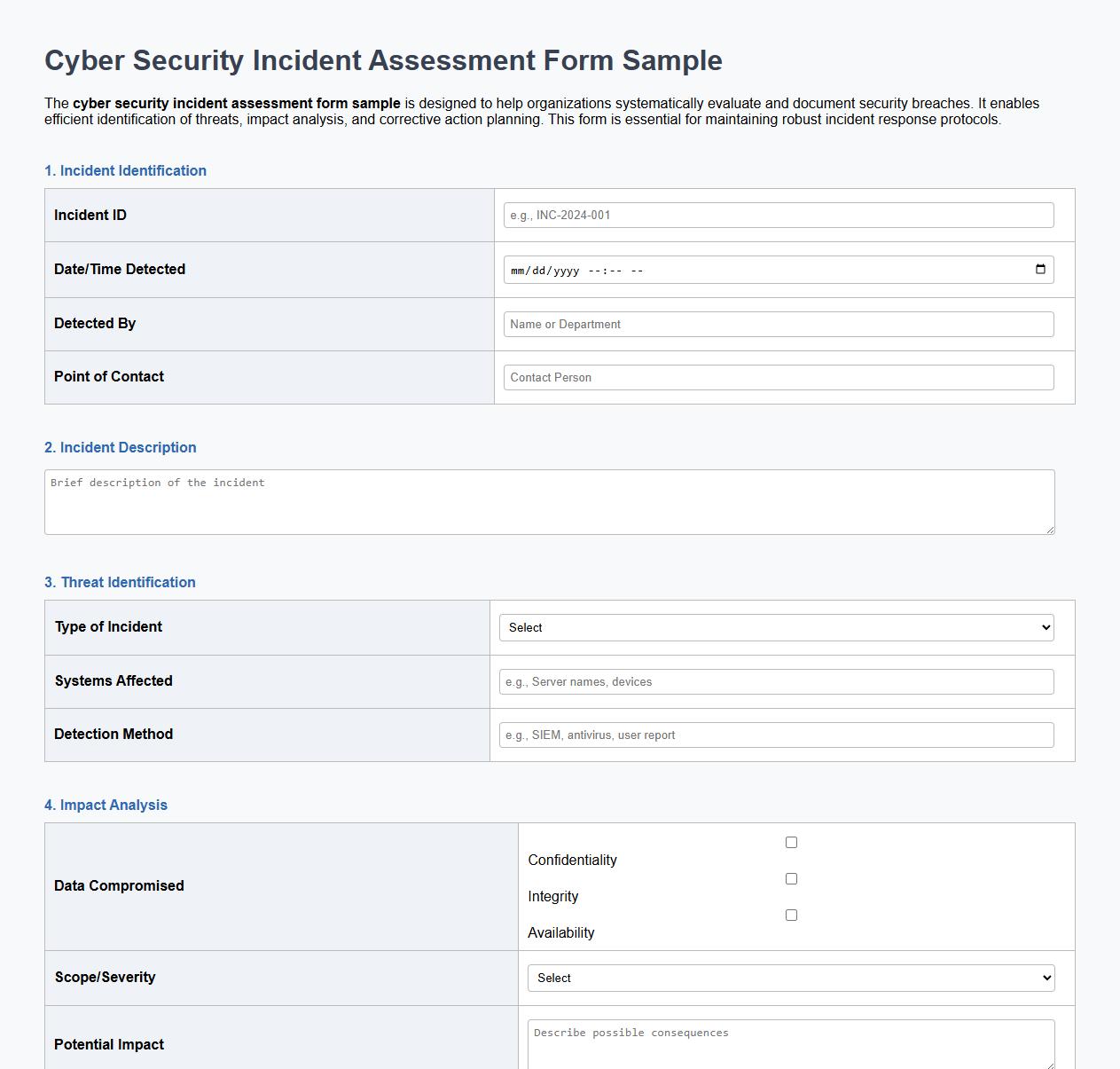
Task: Click the Systems Affected input
Action: point(775,681)
